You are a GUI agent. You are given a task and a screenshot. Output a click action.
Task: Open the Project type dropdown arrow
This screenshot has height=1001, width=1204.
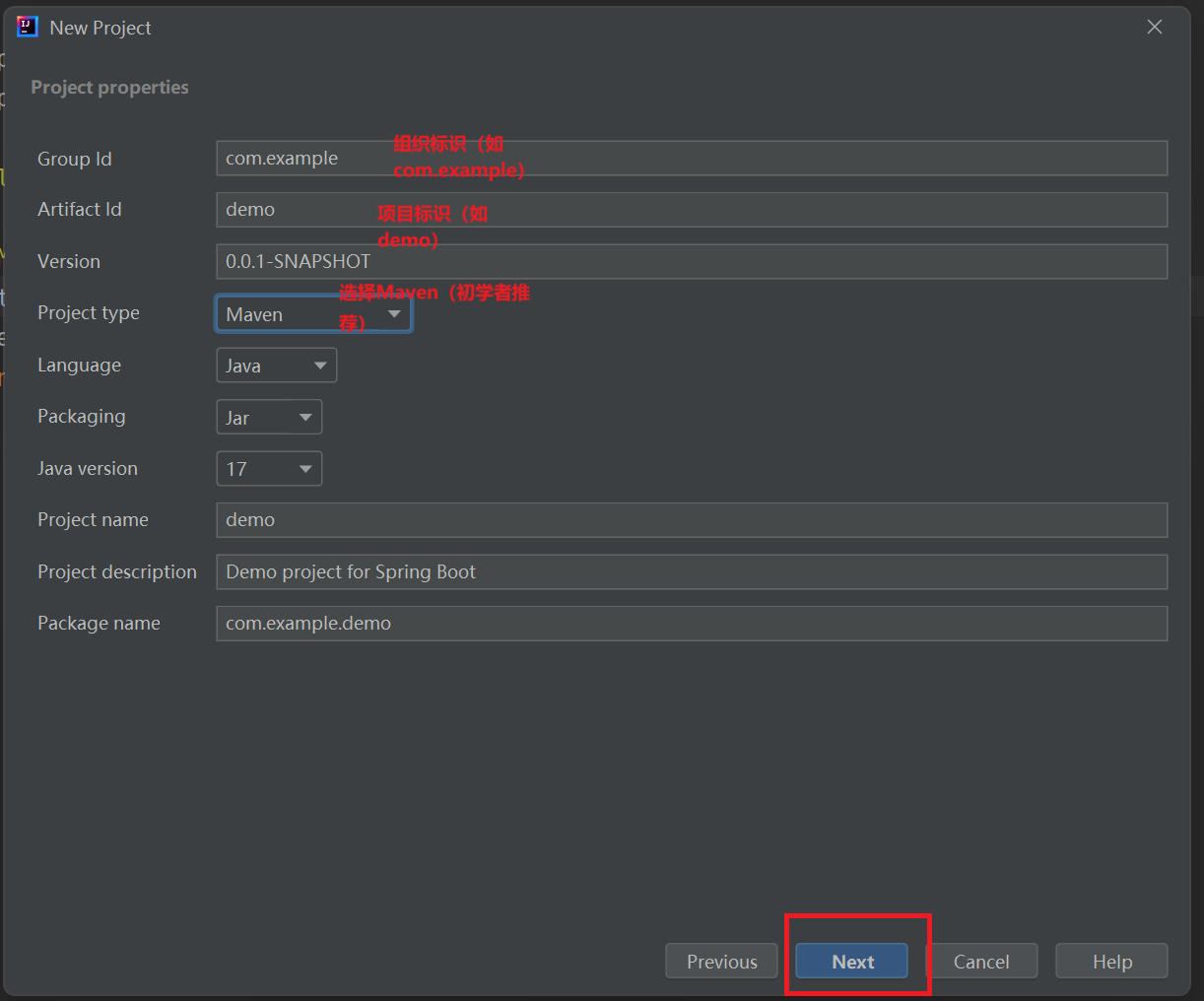click(x=393, y=313)
